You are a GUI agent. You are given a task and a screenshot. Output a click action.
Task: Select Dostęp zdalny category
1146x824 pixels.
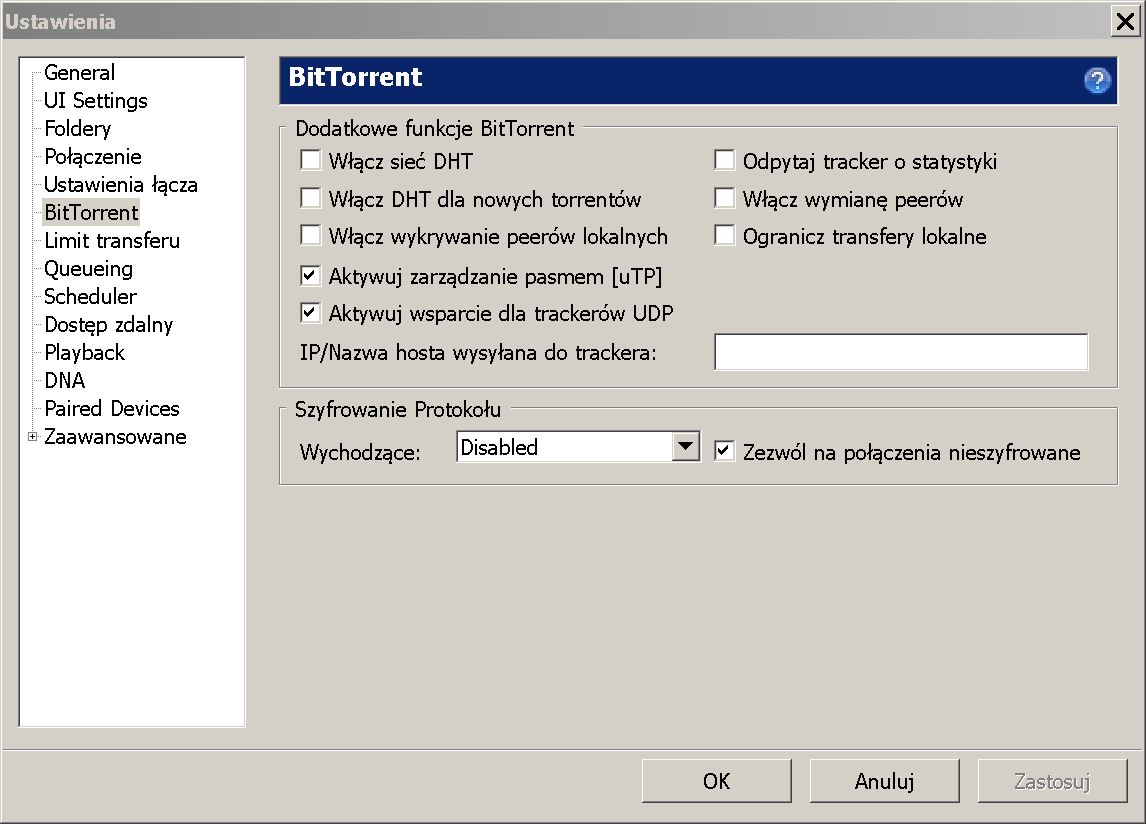tap(108, 325)
